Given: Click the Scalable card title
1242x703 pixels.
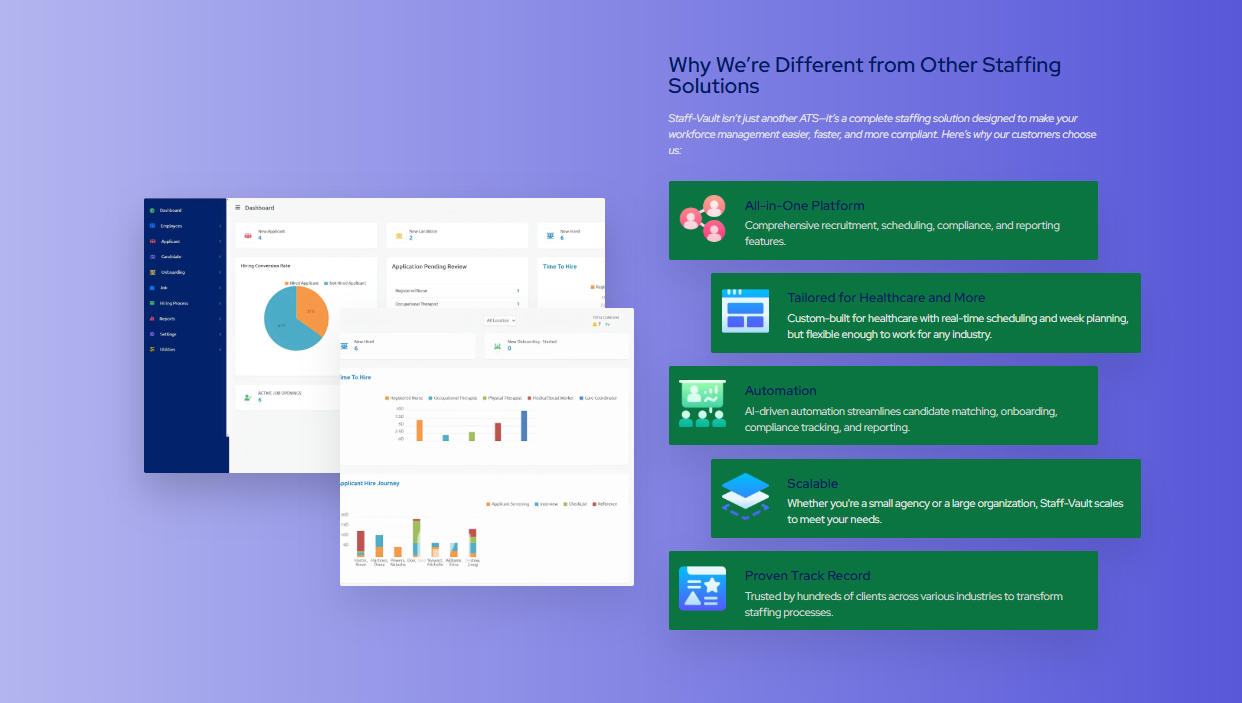Looking at the screenshot, I should click(x=812, y=483).
